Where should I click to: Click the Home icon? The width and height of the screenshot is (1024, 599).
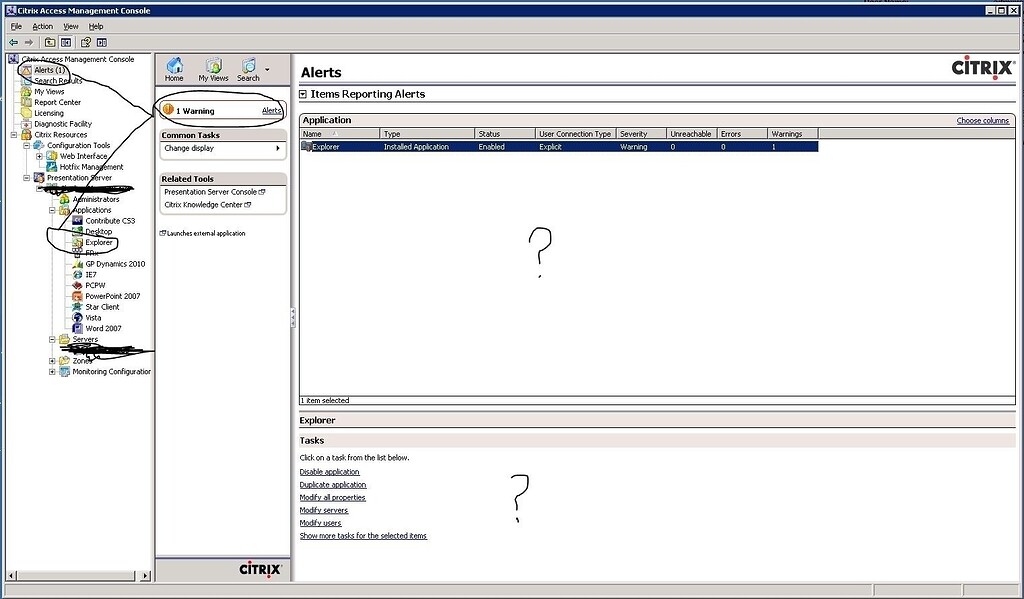point(173,67)
